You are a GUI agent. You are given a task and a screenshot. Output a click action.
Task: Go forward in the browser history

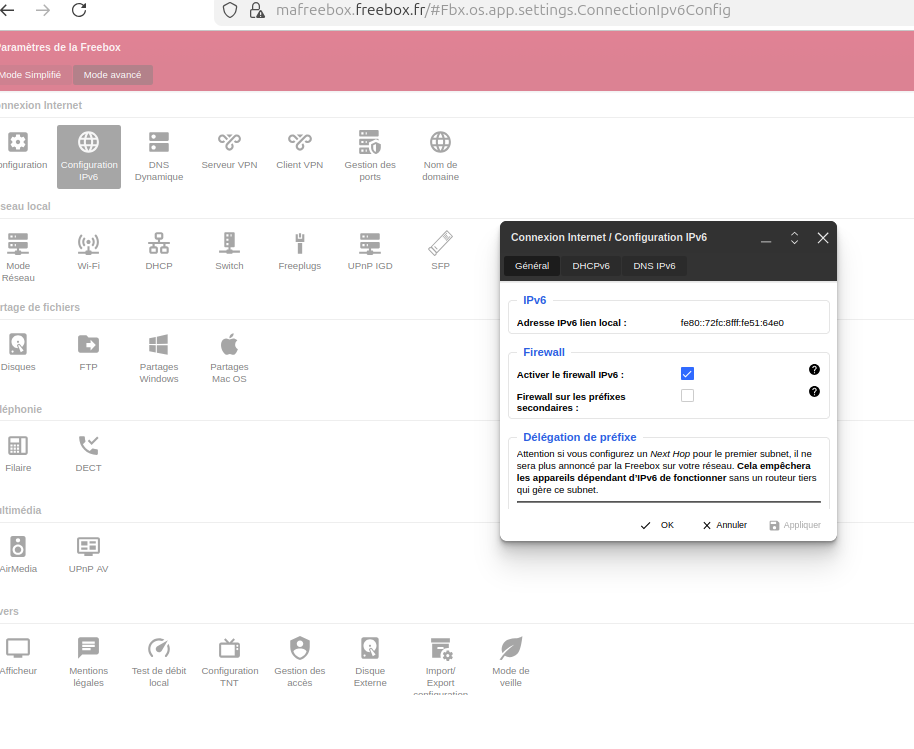point(43,10)
